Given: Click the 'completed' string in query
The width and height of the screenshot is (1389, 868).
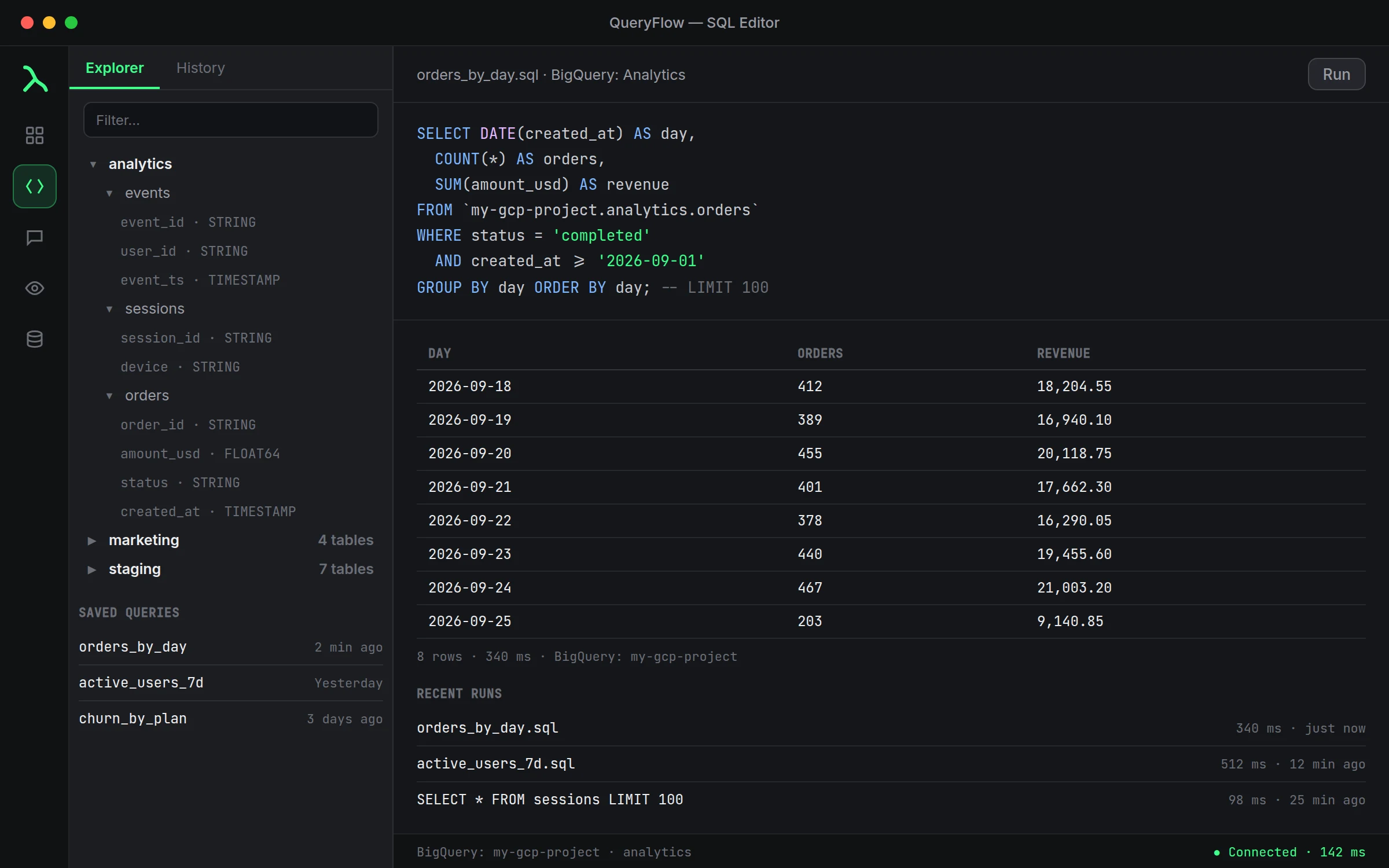Looking at the screenshot, I should 601,236.
